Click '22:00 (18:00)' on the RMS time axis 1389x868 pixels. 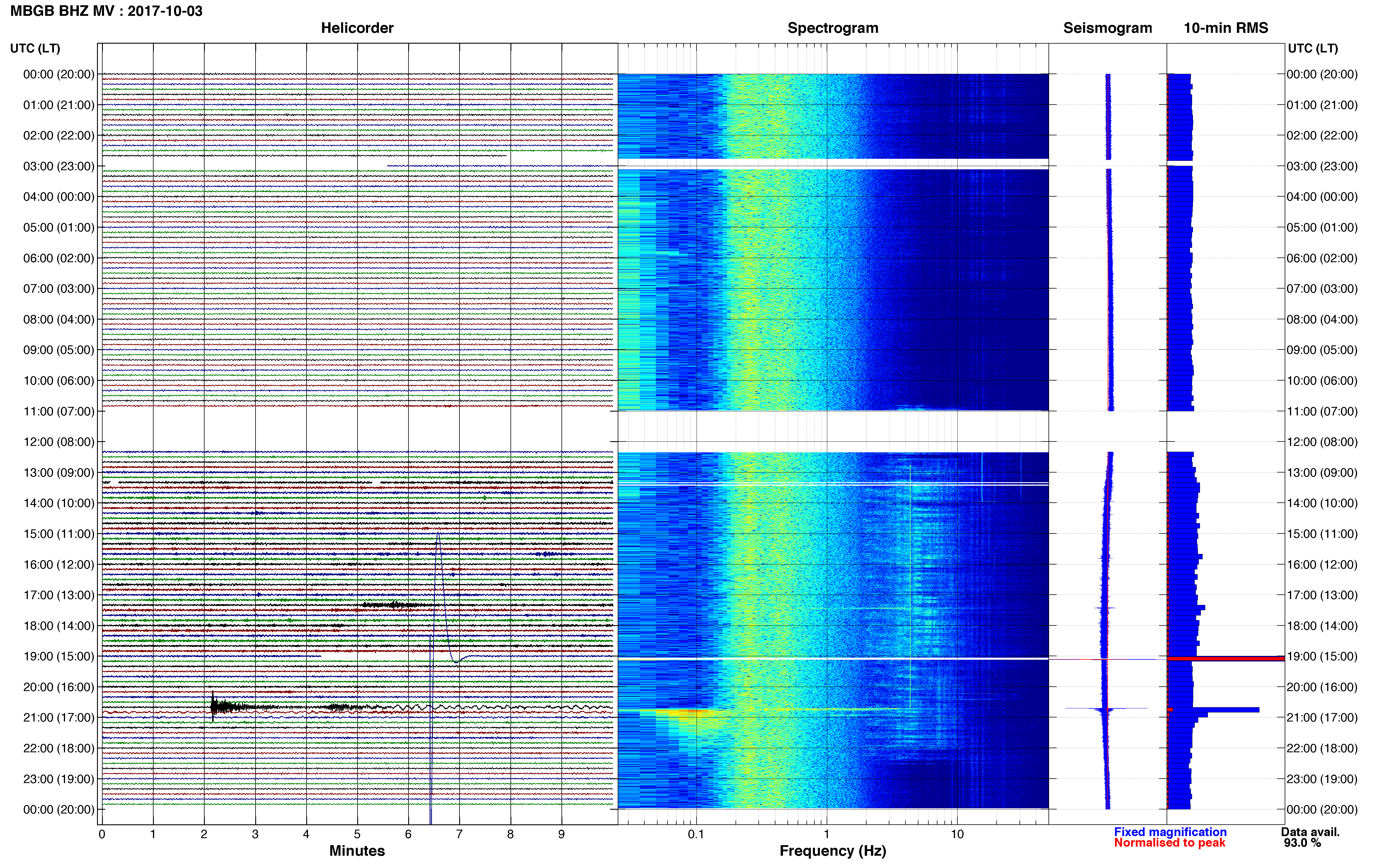point(1322,748)
